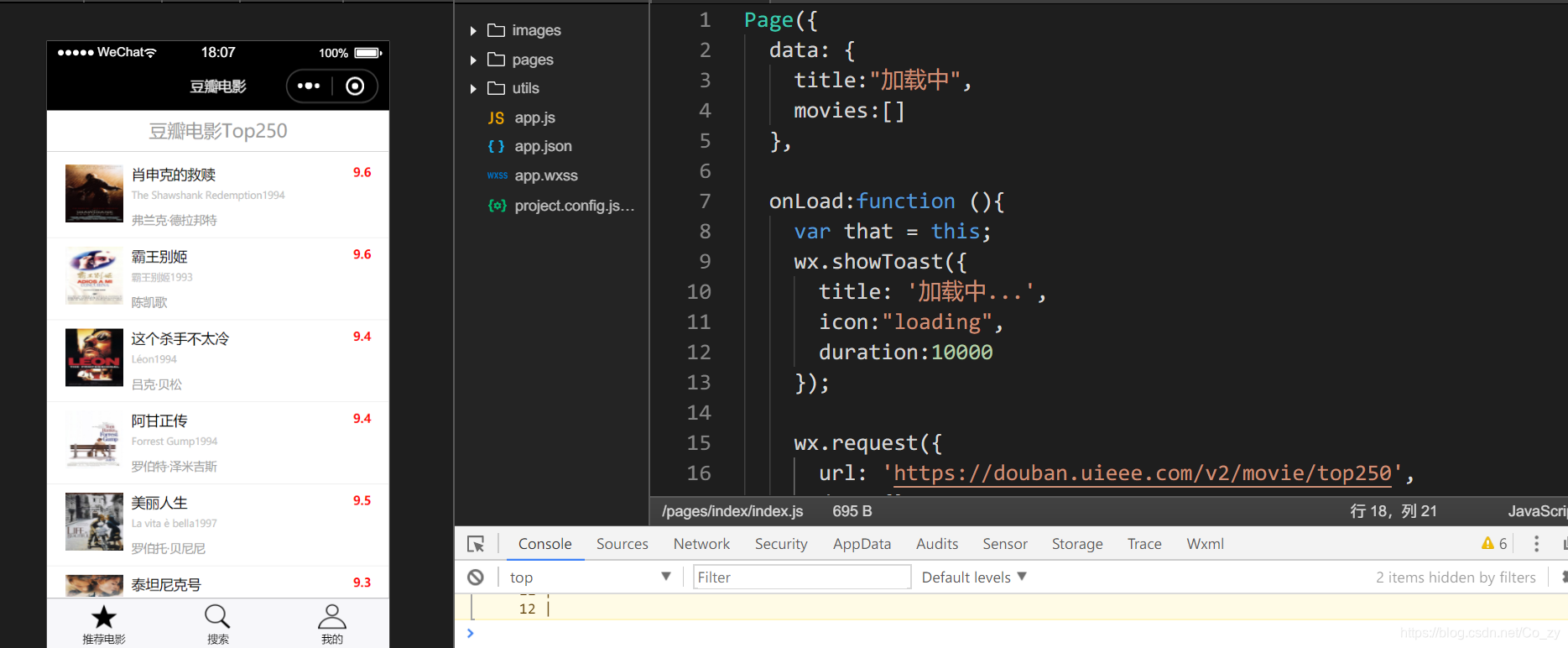Select the 阿甘正传 movie title
Viewport: 1568px width, 648px height.
pyautogui.click(x=159, y=421)
